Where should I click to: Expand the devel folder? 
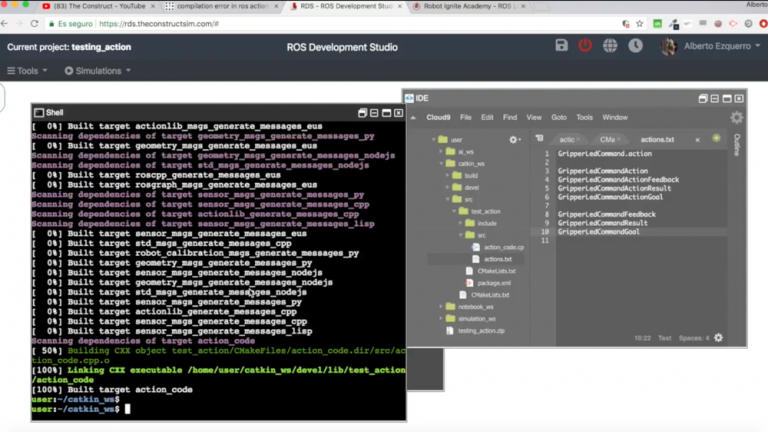[x=447, y=188]
